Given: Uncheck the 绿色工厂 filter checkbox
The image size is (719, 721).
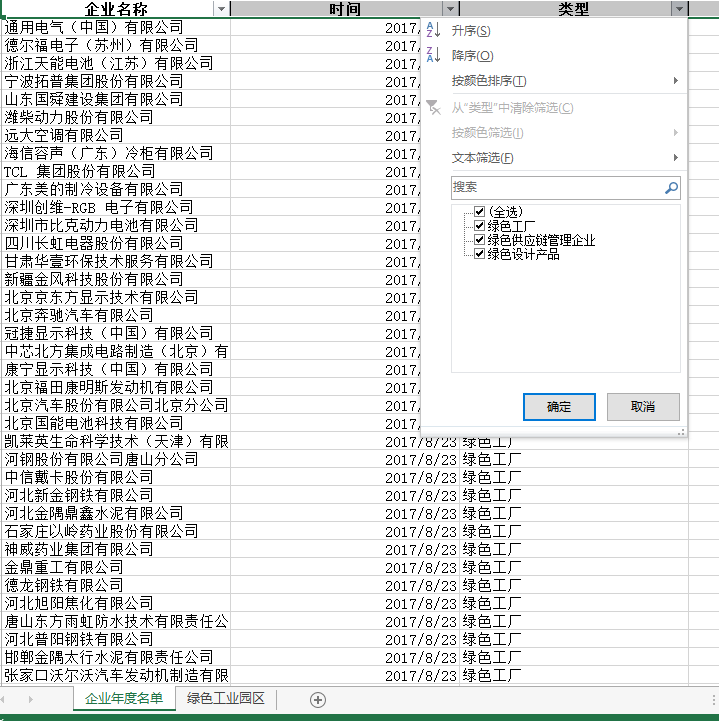Looking at the screenshot, I should [479, 226].
